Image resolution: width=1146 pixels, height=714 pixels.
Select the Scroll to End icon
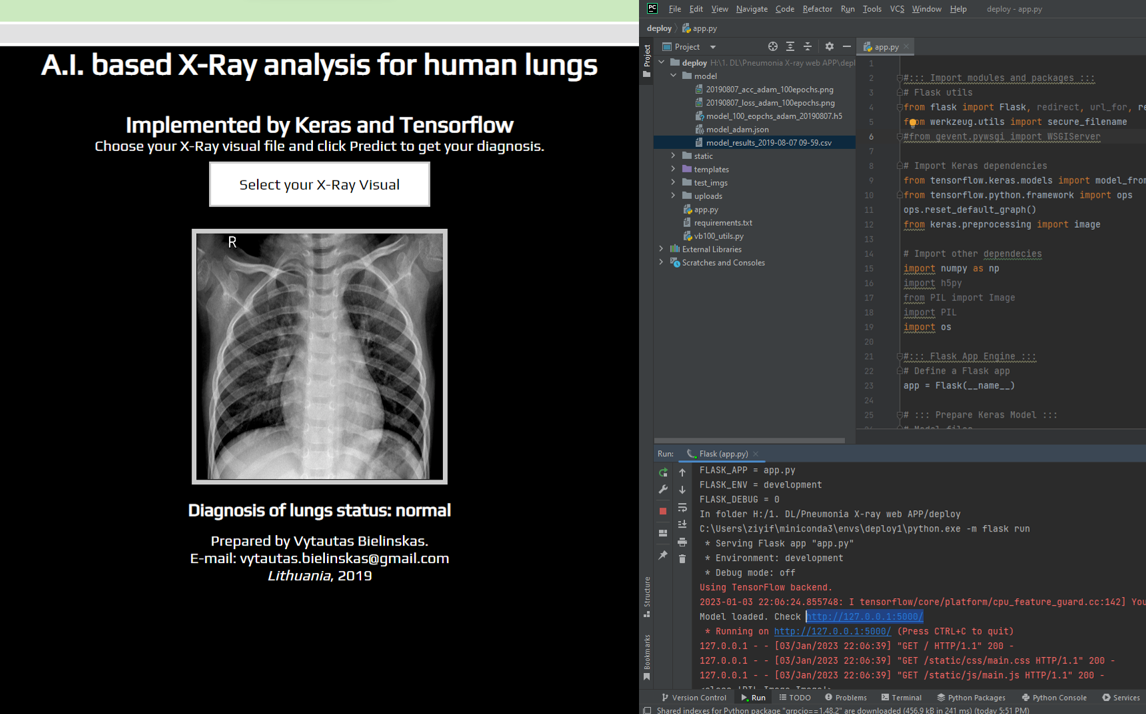[x=681, y=524]
